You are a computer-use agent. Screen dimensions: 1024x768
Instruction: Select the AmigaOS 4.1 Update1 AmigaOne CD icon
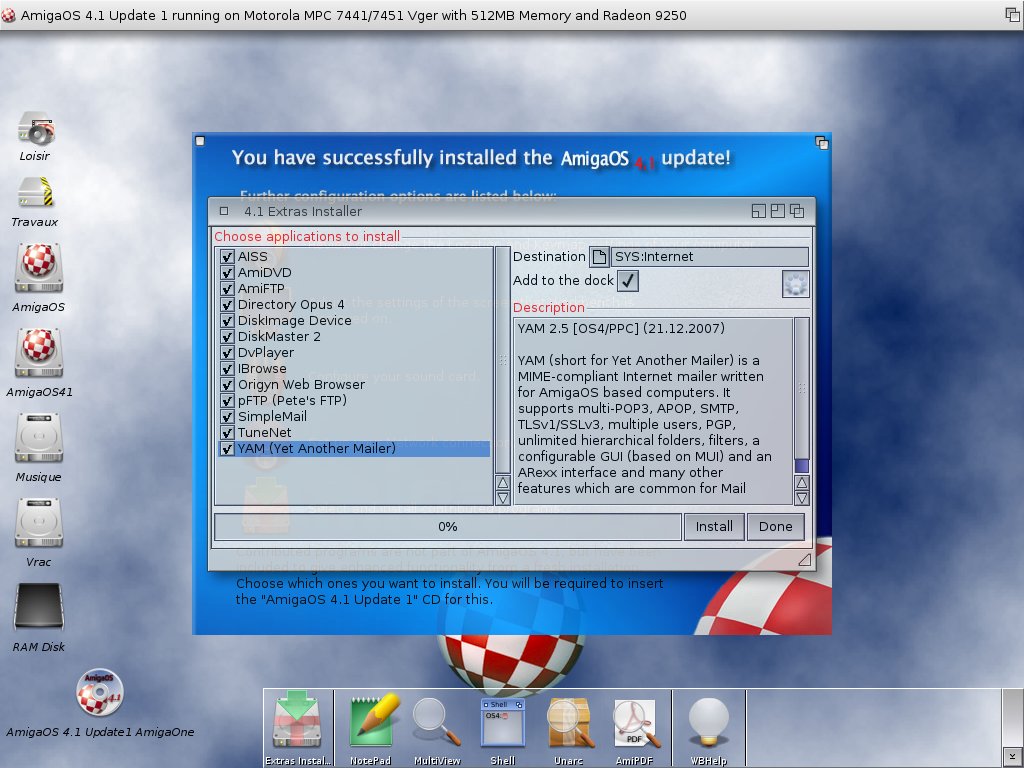99,692
